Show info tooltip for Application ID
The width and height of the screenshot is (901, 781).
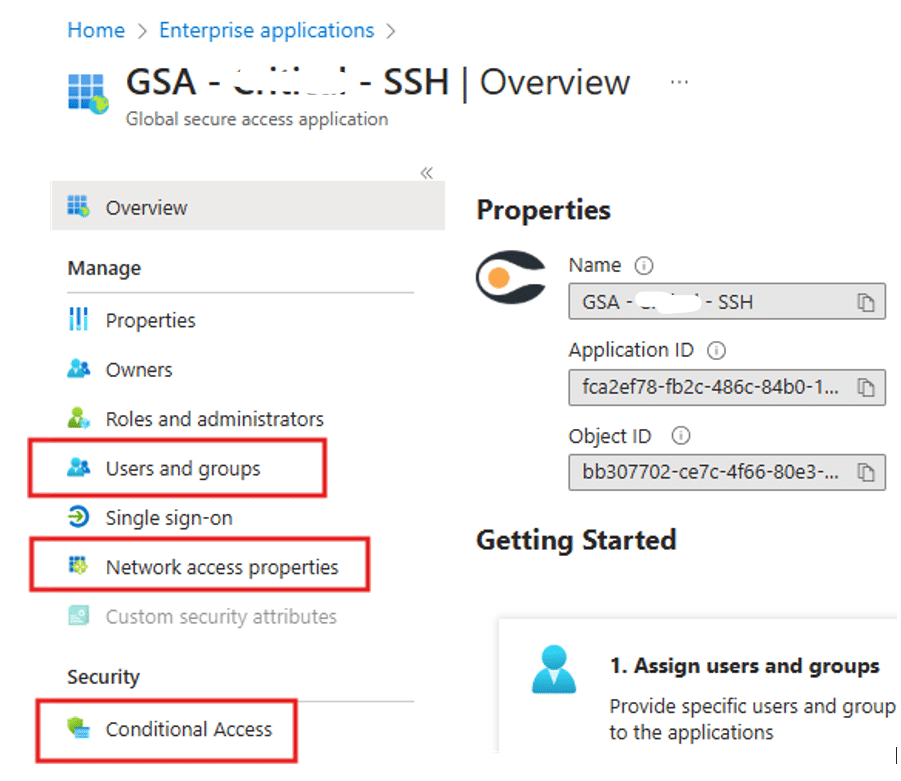tap(716, 350)
